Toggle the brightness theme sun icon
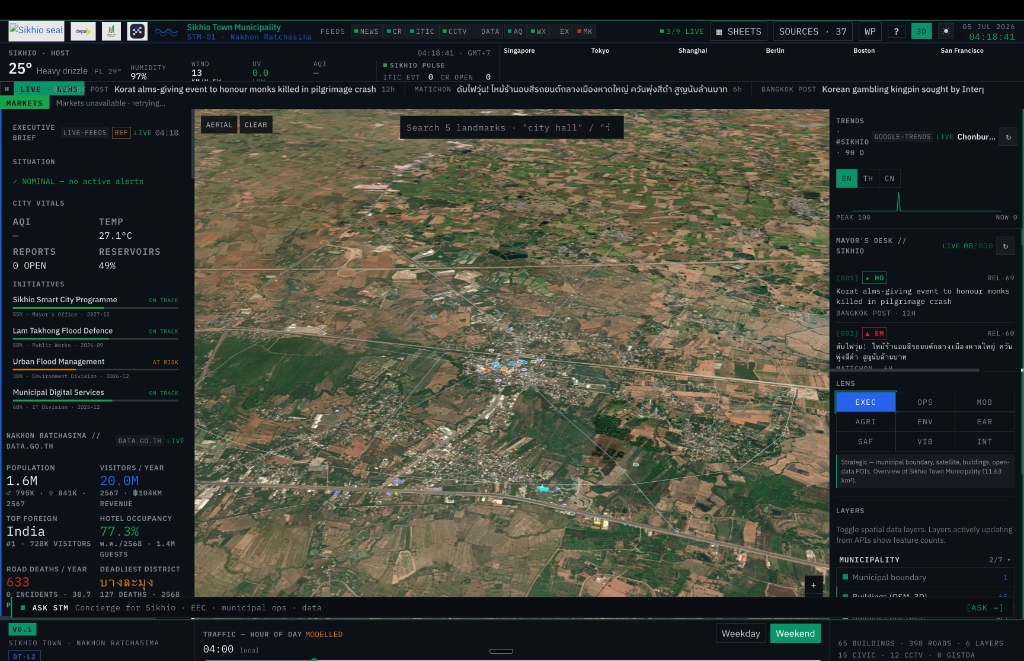1024x661 pixels. pos(946,31)
